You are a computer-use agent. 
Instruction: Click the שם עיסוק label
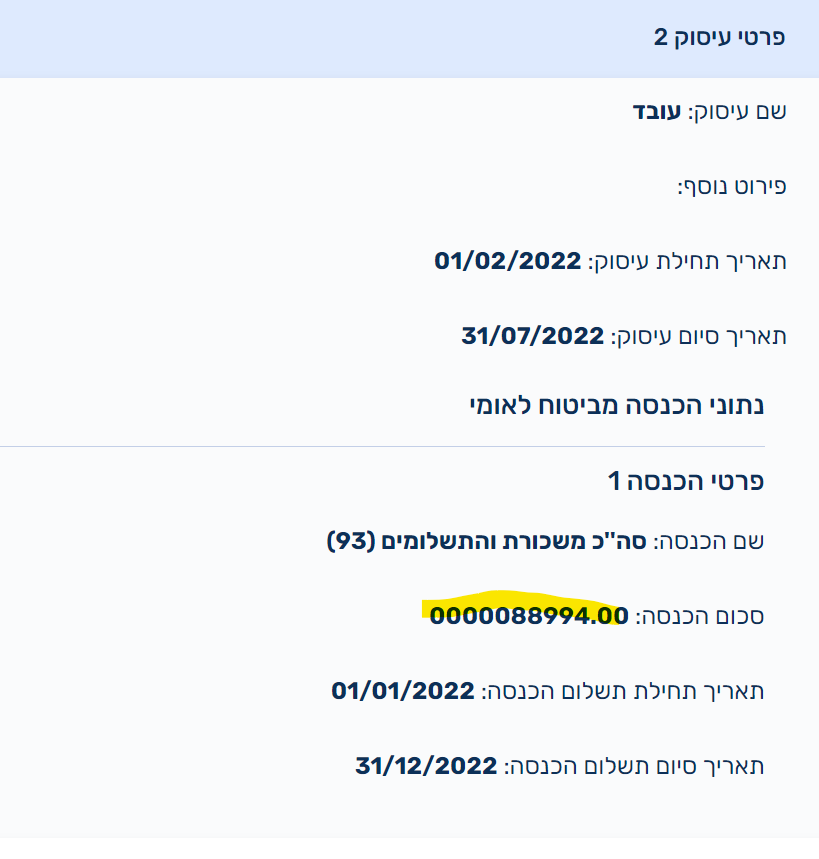coord(738,110)
